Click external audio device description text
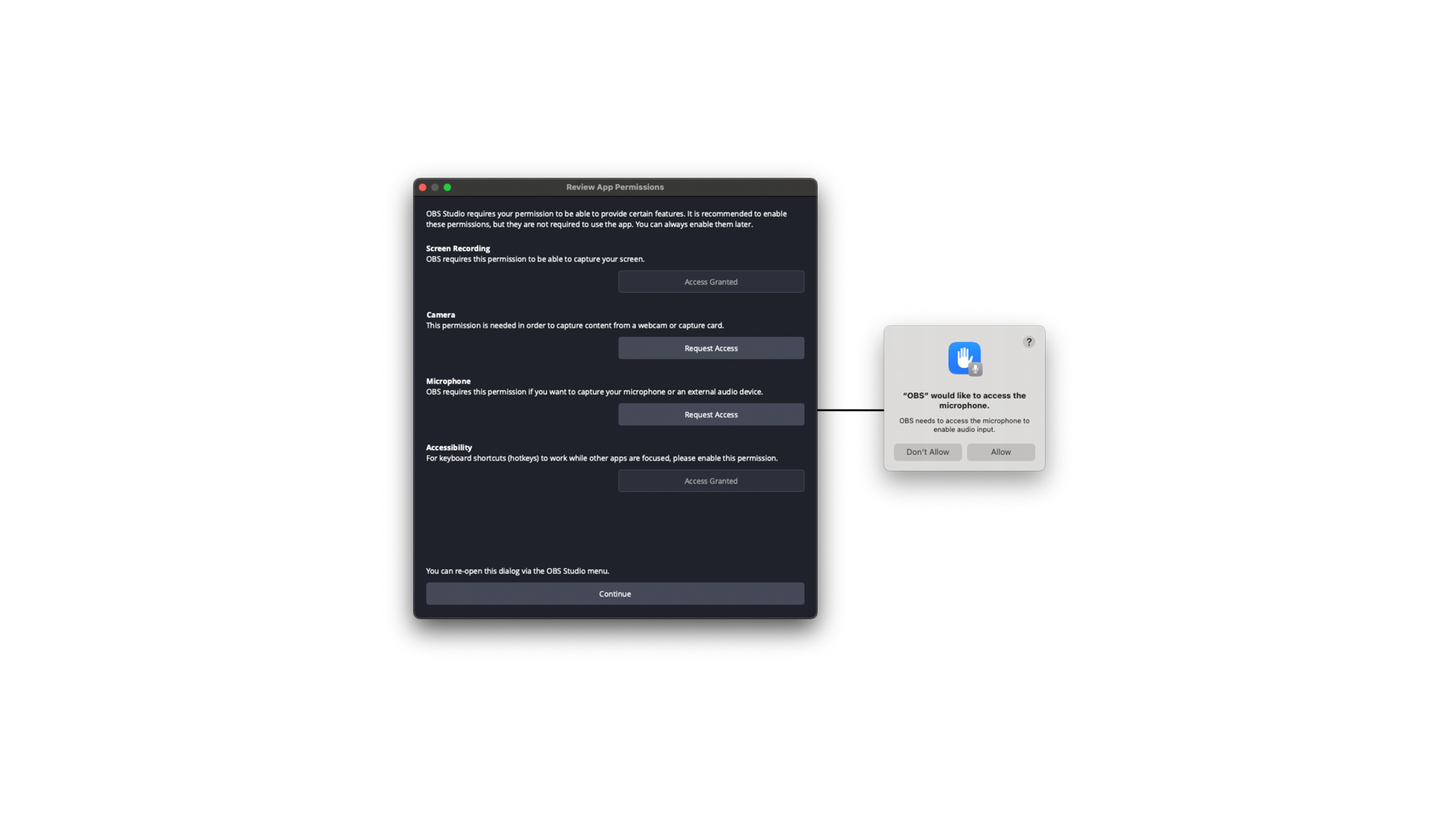 594,392
